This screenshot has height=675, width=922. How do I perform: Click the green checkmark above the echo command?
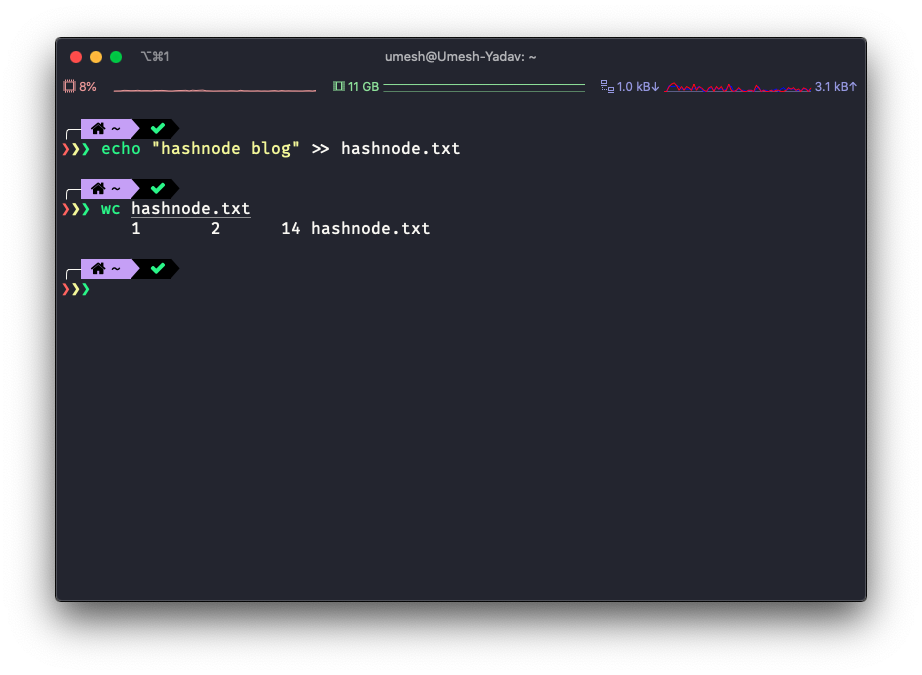157,128
